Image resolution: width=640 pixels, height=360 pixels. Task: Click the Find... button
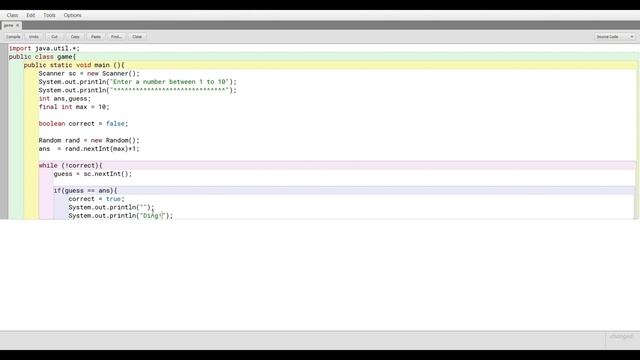[116, 37]
